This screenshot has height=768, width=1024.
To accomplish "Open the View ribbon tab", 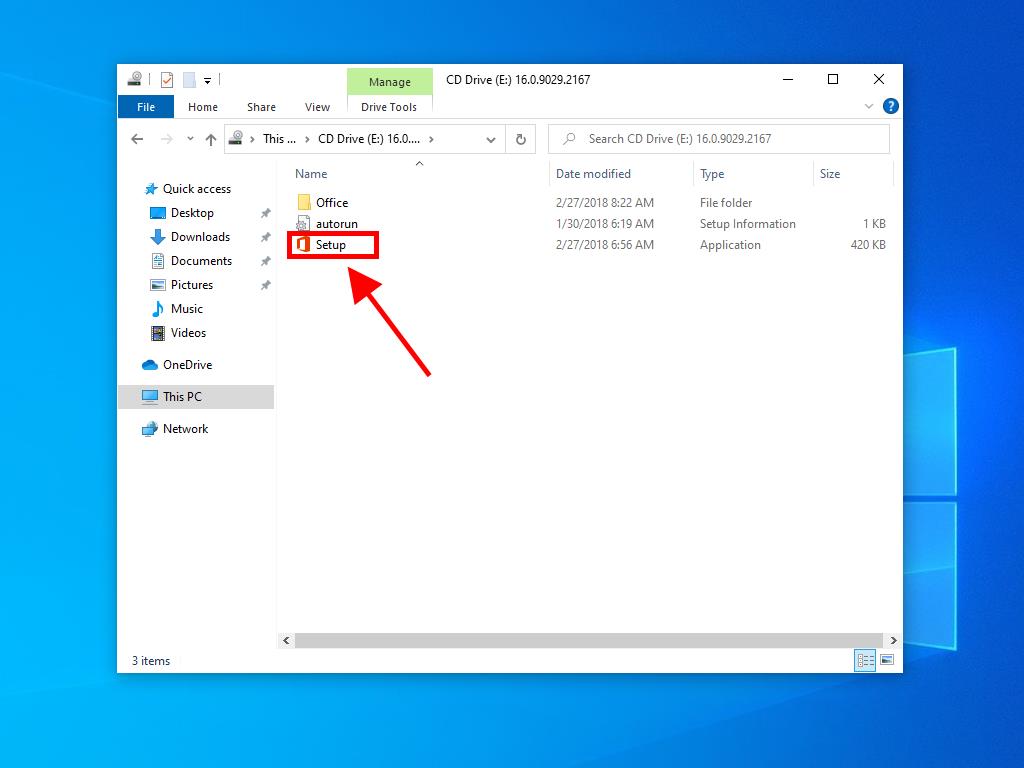I will point(317,107).
